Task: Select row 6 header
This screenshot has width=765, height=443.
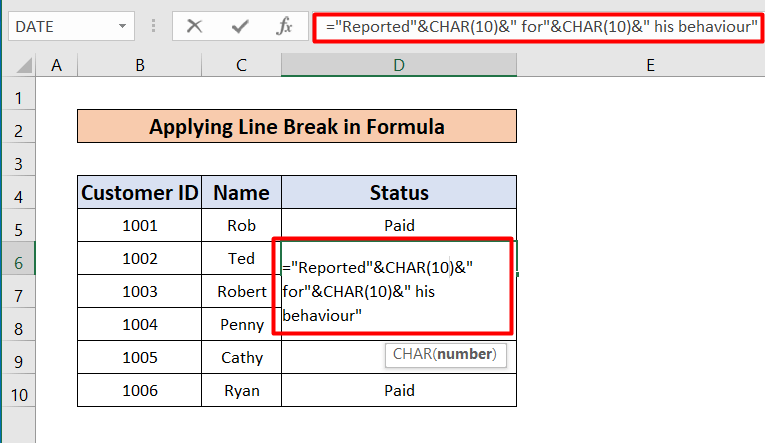Action: coord(18,259)
